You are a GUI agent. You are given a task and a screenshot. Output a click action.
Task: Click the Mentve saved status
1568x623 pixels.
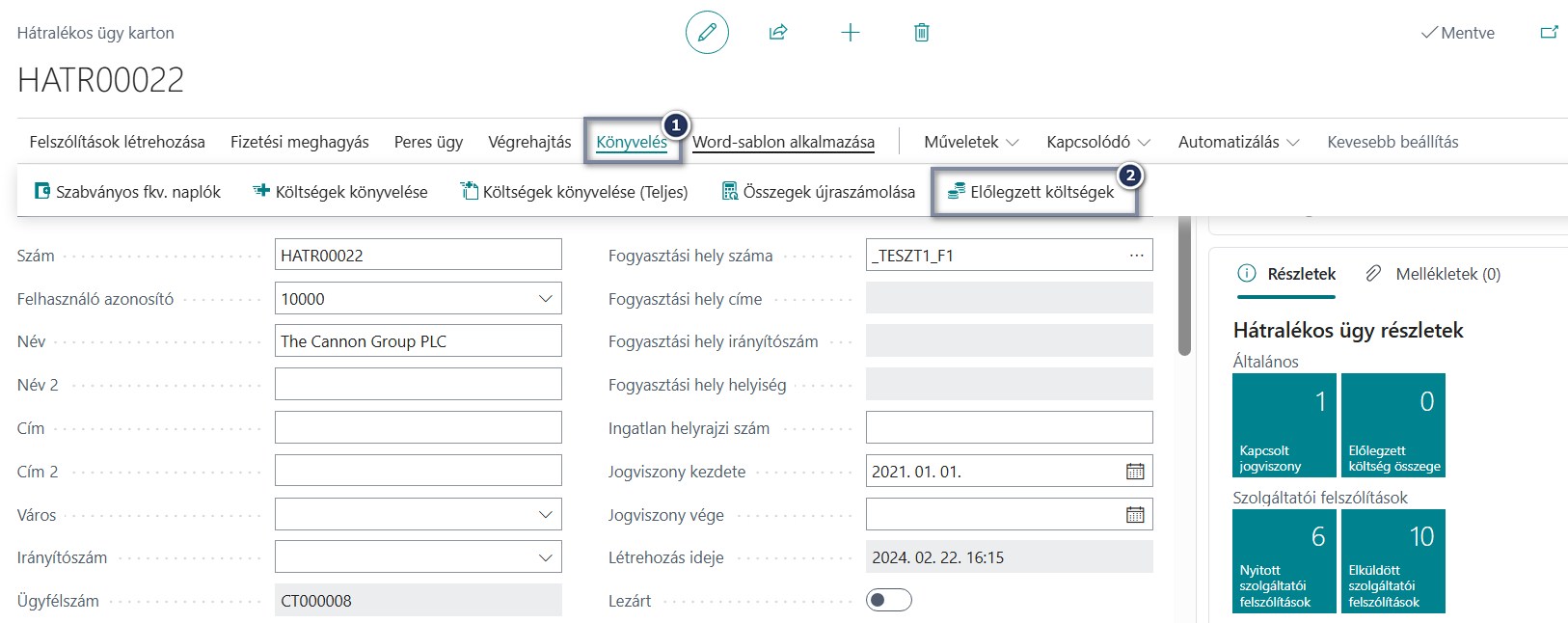pyautogui.click(x=1457, y=33)
